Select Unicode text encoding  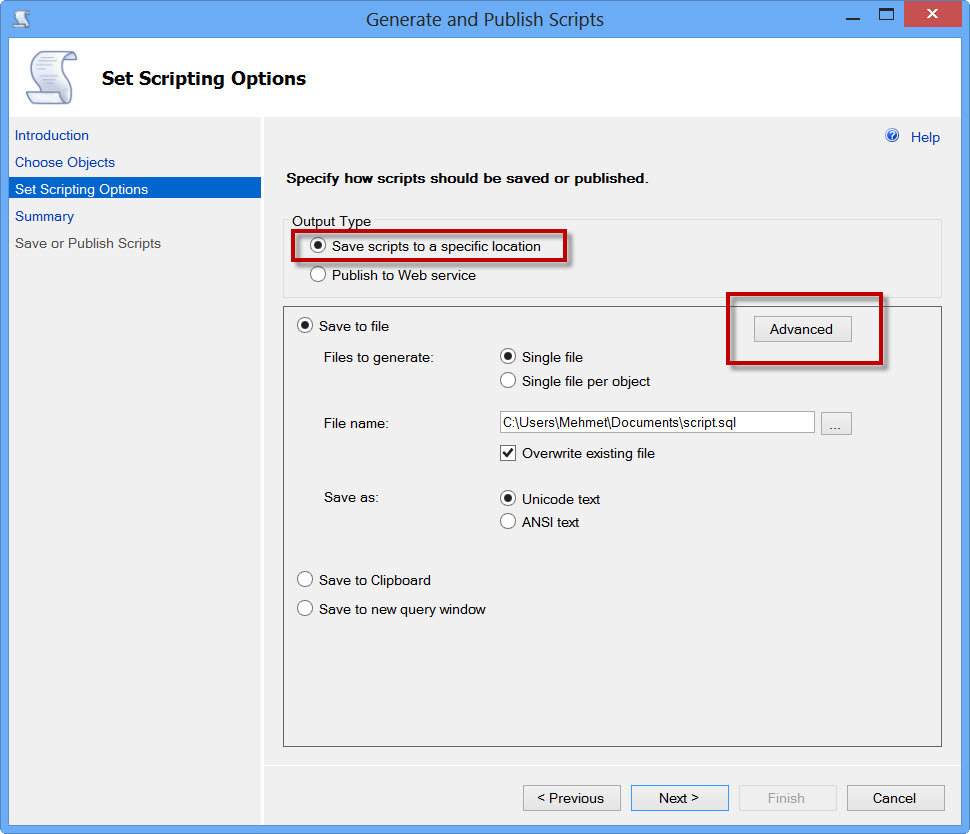click(x=508, y=499)
